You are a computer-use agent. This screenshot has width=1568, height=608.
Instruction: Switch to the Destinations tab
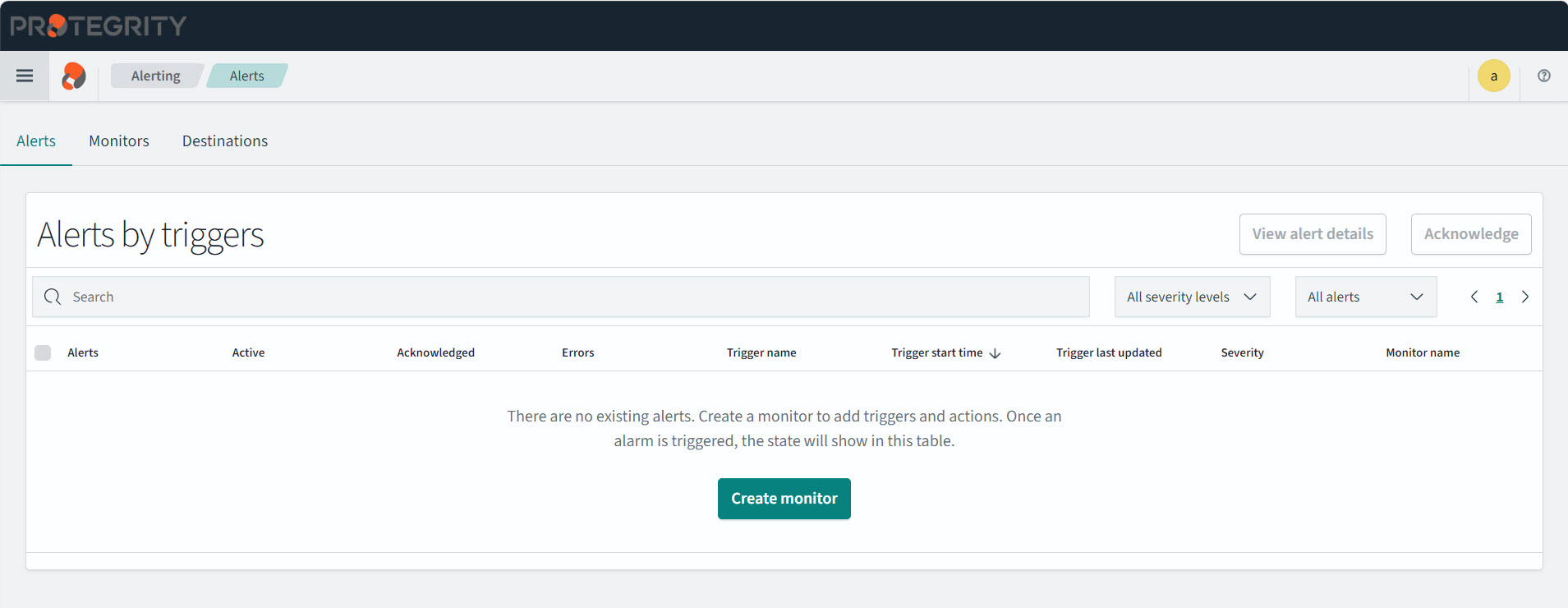(225, 141)
